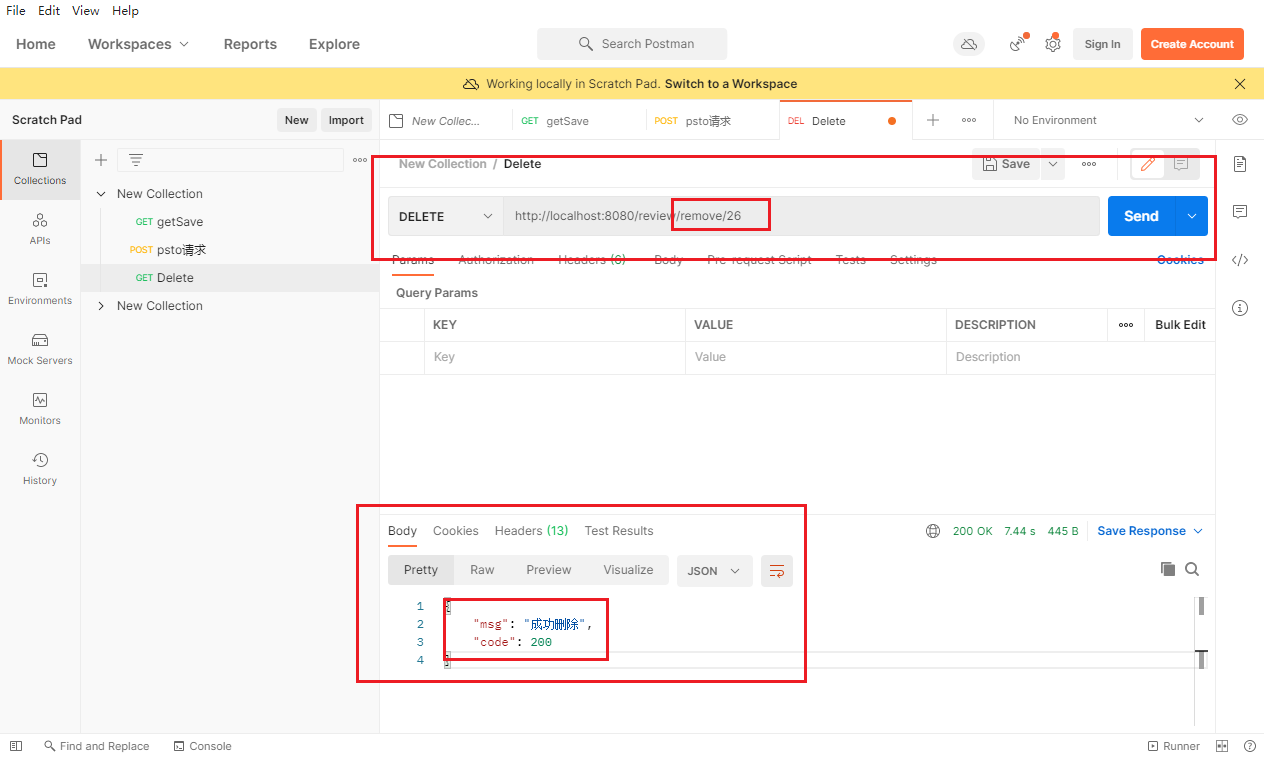
Task: Open Mock Servers in sidebar
Action: [x=40, y=348]
